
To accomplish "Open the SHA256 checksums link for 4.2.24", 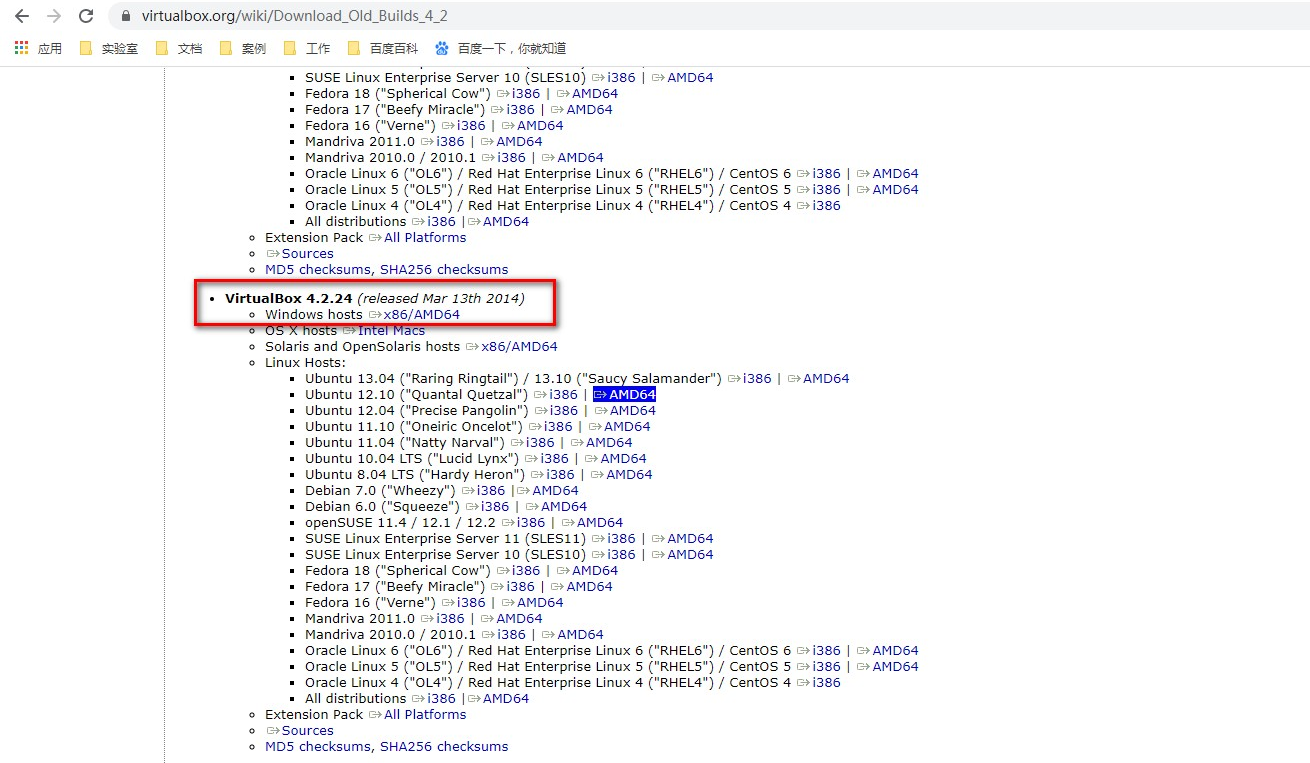I will [x=444, y=747].
